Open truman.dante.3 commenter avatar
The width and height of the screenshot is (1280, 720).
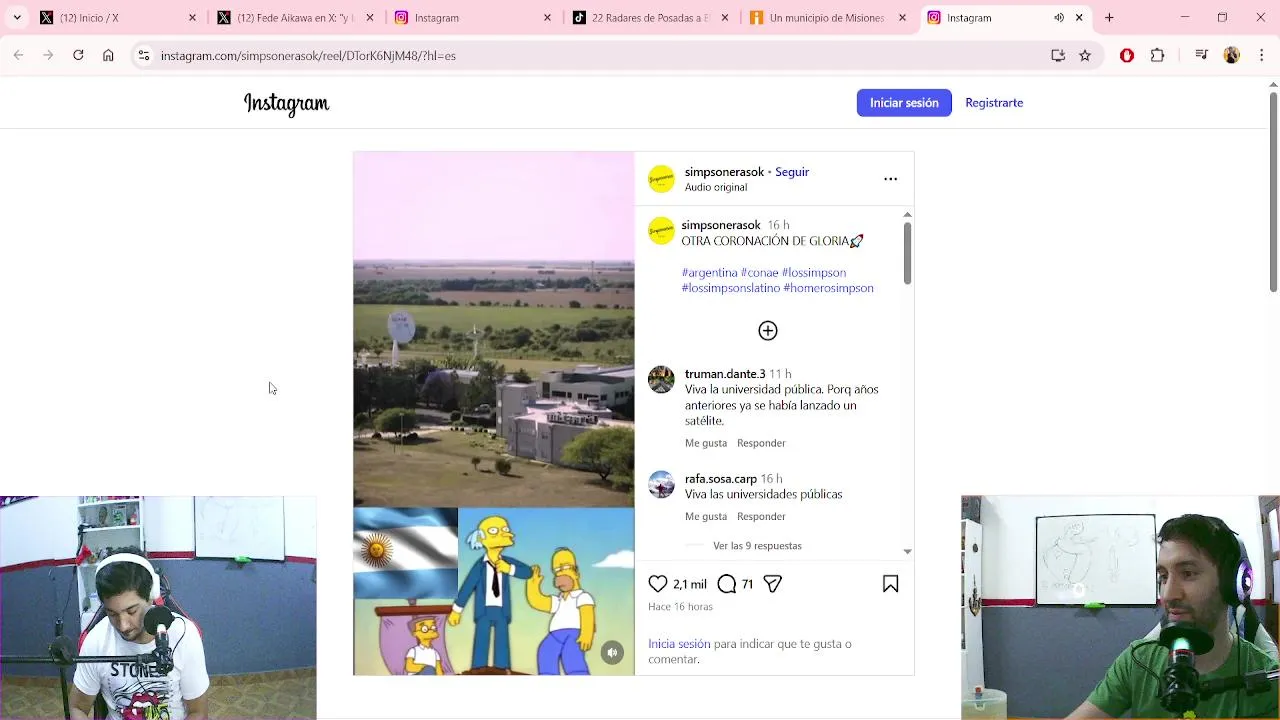(x=661, y=380)
